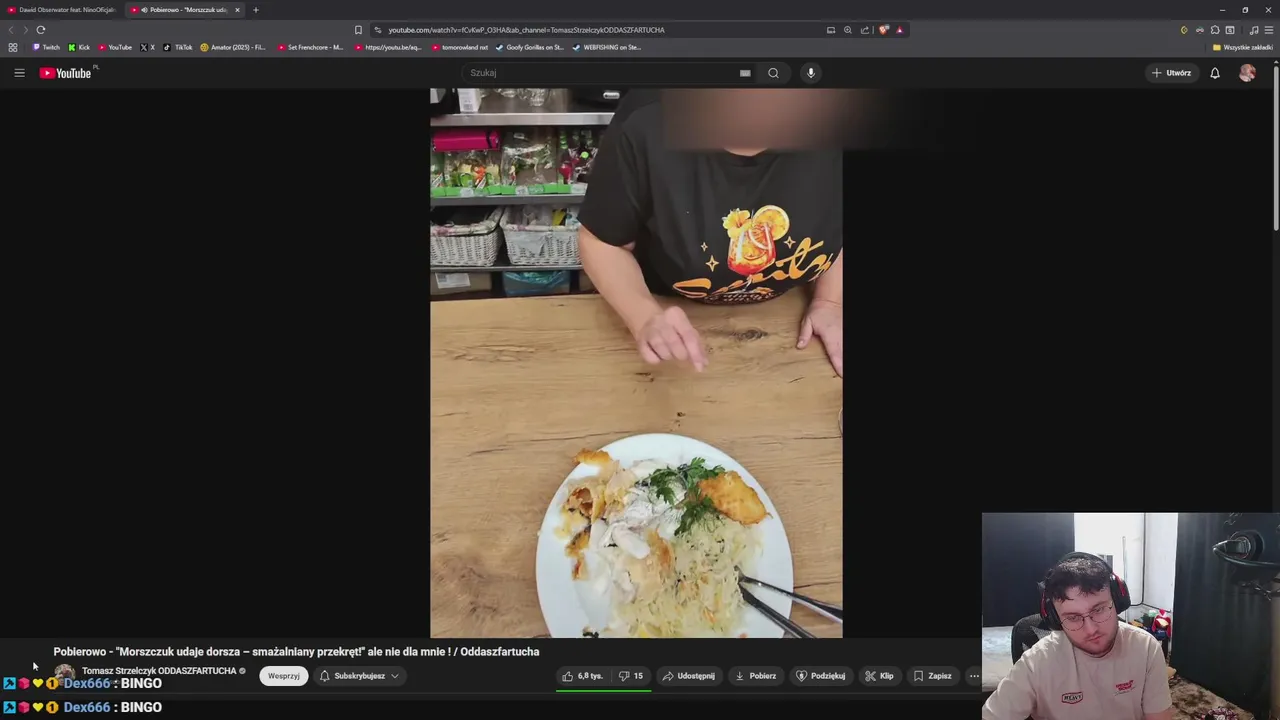Open the YouTube guide hamburger menu
The height and width of the screenshot is (720, 1280).
[x=19, y=73]
